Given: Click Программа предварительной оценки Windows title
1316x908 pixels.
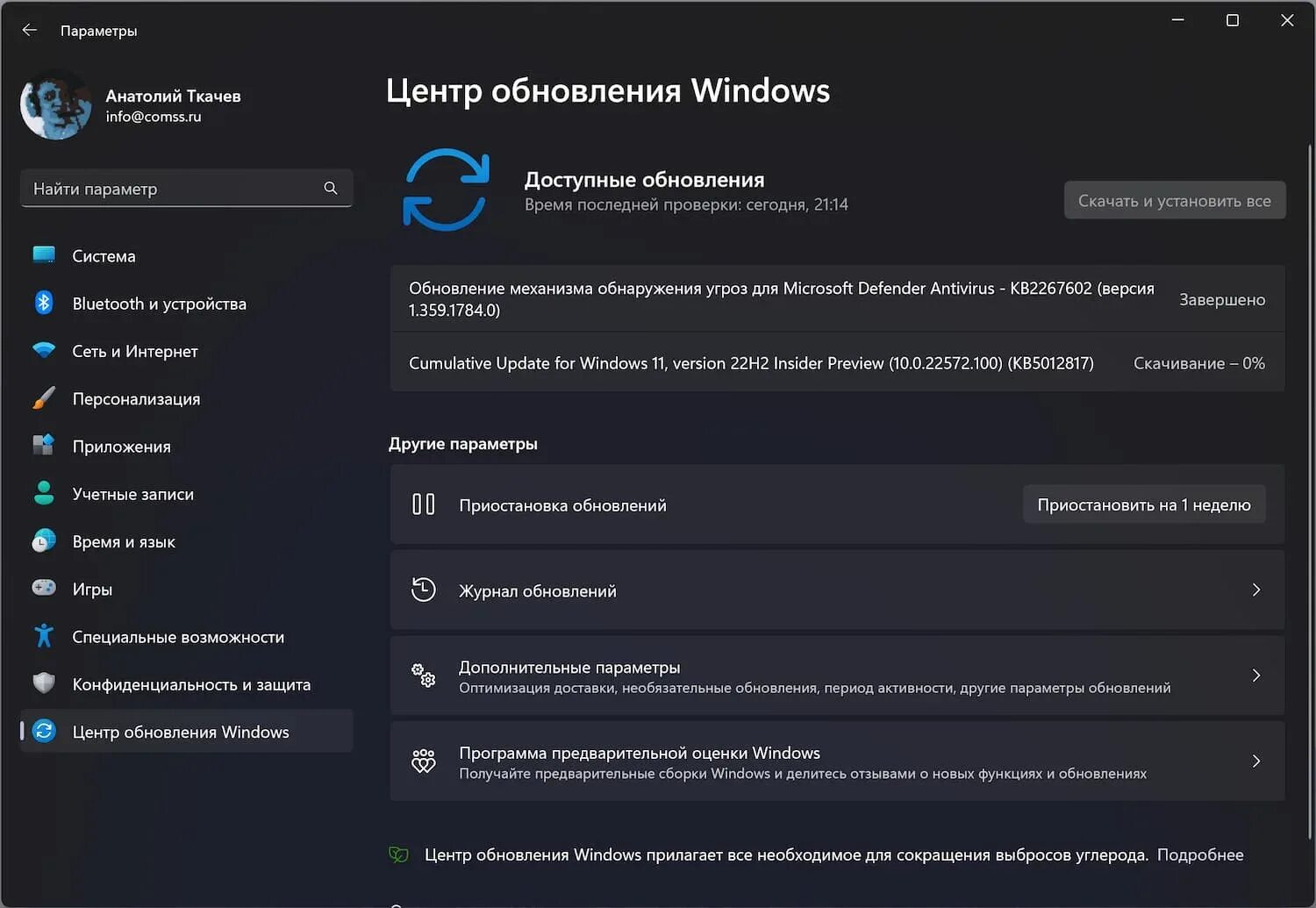Looking at the screenshot, I should tap(640, 753).
